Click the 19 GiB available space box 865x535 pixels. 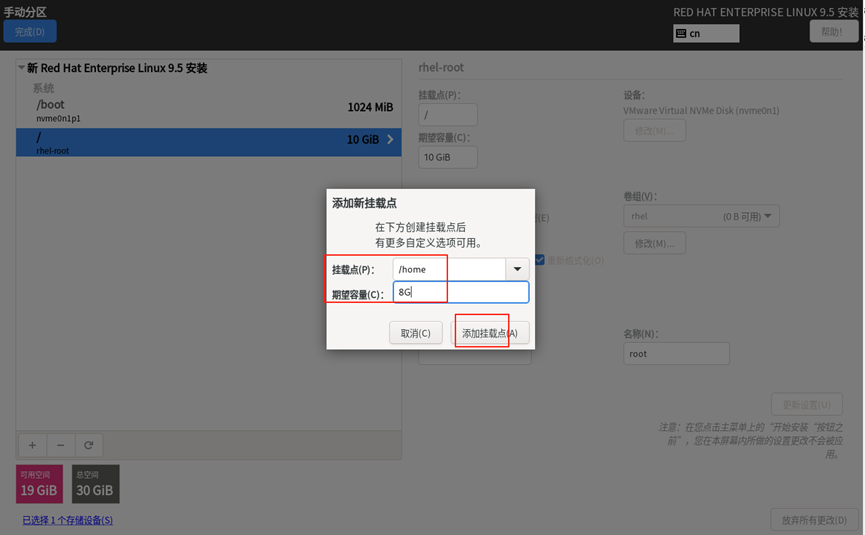coord(39,484)
